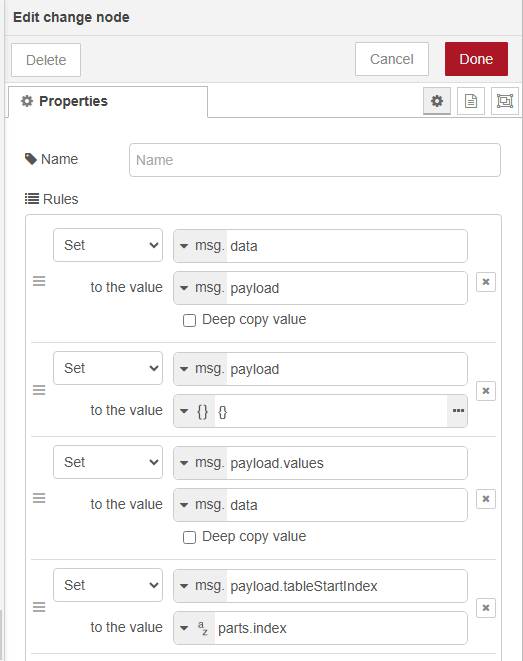This screenshot has height=661, width=523.
Task: Open the first rule's Set action dropdown
Action: (108, 245)
